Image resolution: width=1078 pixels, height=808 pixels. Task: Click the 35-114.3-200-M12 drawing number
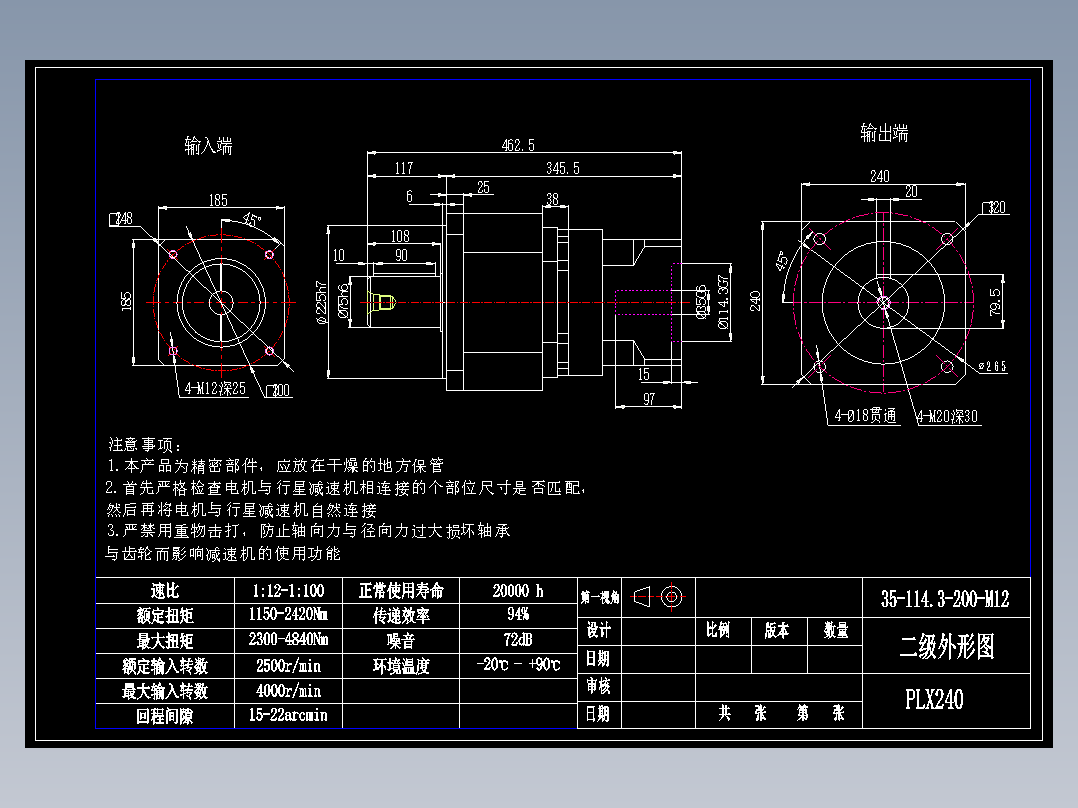946,598
